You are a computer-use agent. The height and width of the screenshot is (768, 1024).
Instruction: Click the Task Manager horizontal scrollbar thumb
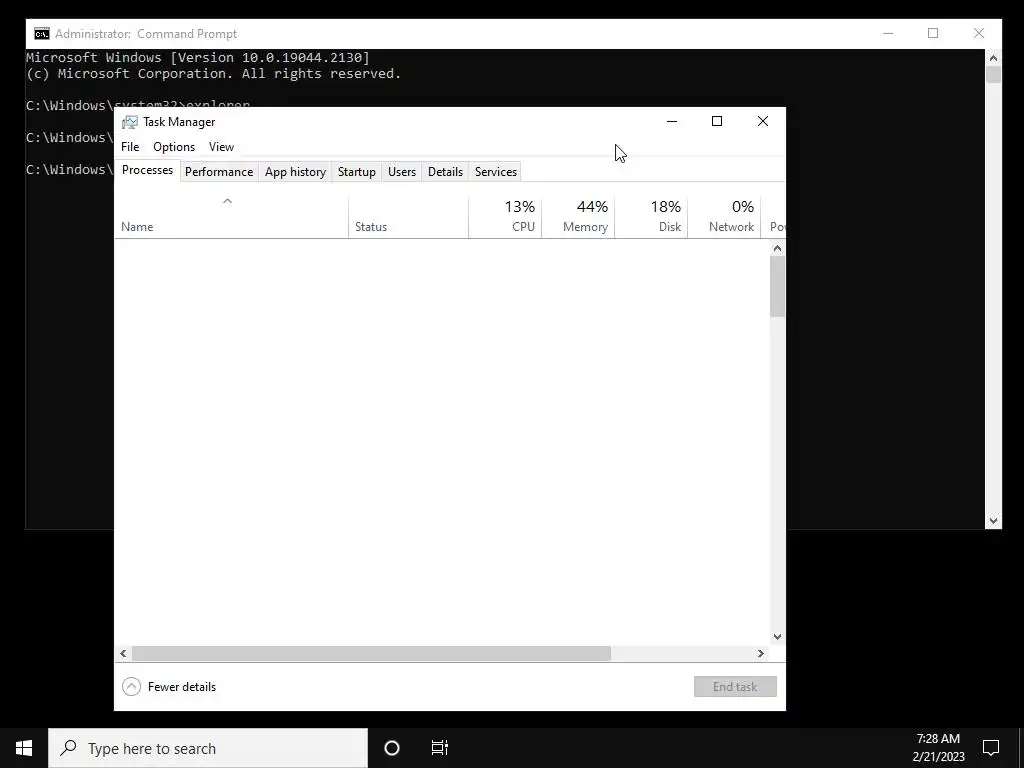tap(371, 653)
